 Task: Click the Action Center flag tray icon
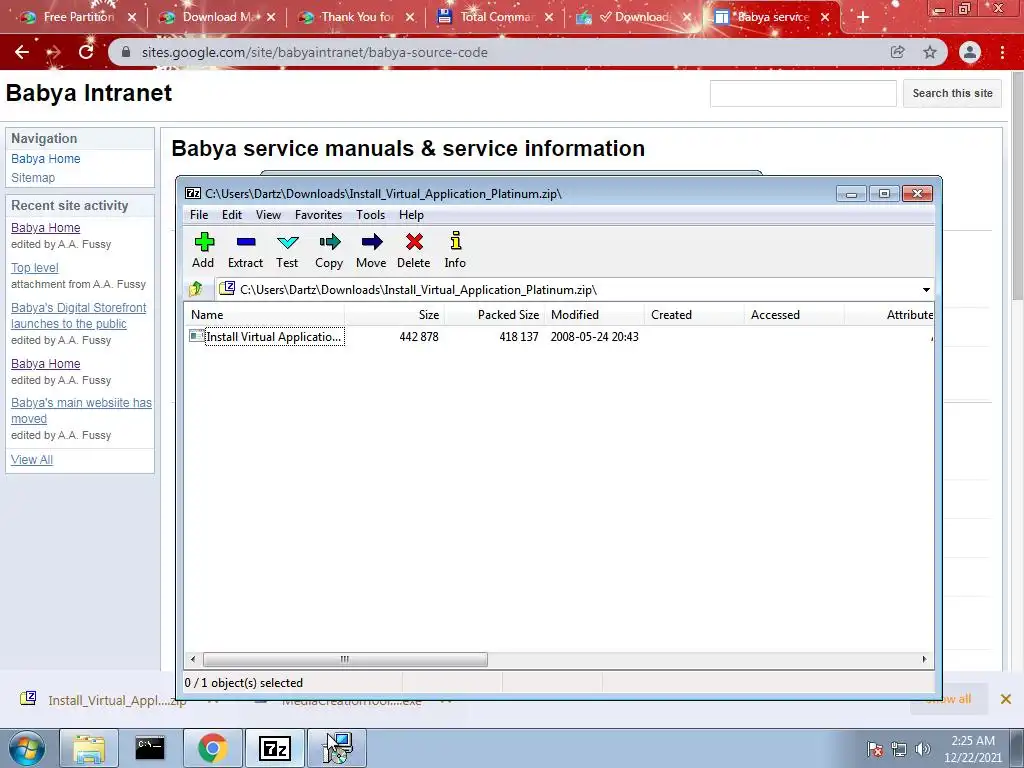pyautogui.click(x=875, y=749)
